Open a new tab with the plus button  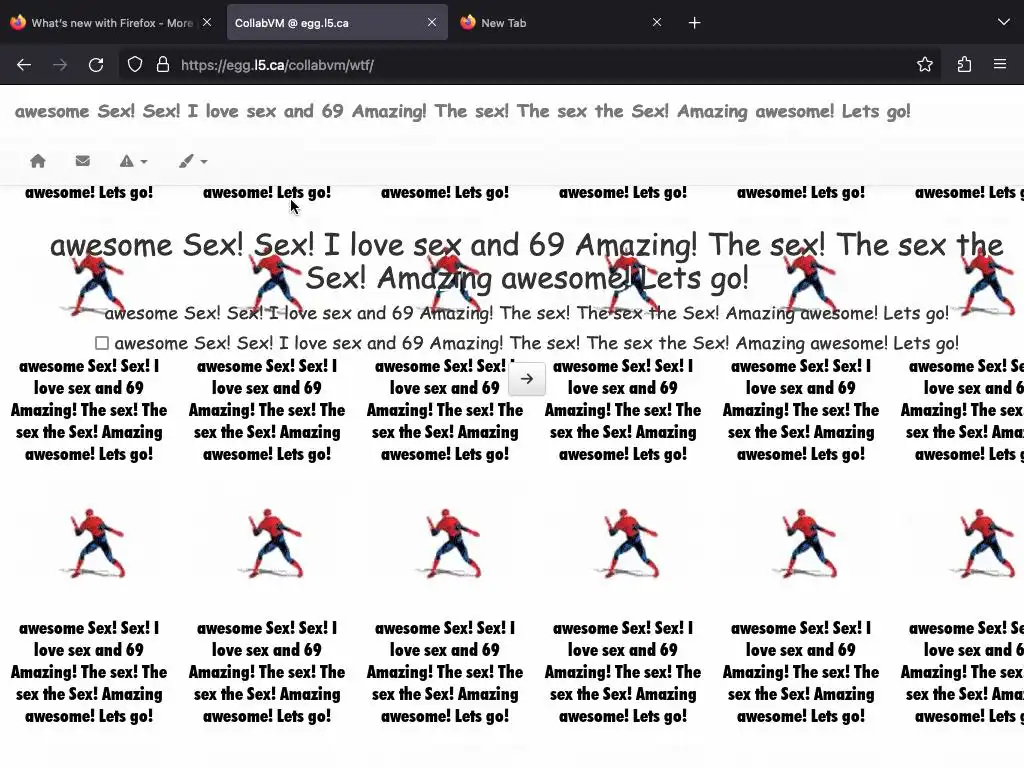pyautogui.click(x=694, y=23)
